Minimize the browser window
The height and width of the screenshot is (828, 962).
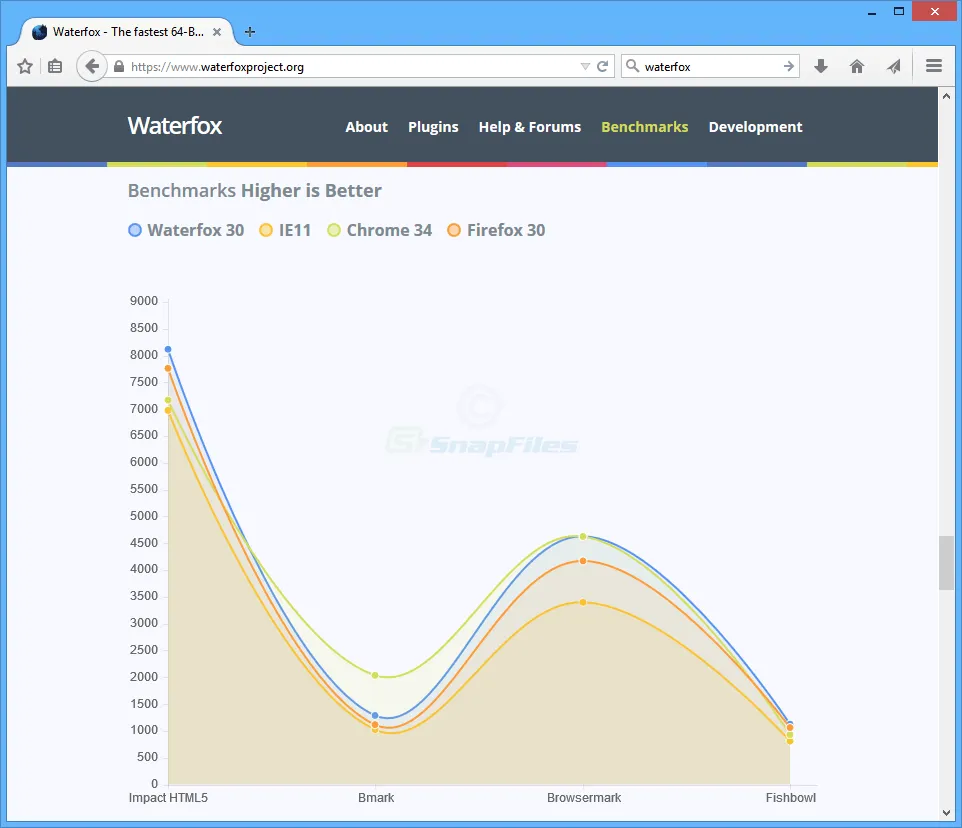(x=872, y=12)
